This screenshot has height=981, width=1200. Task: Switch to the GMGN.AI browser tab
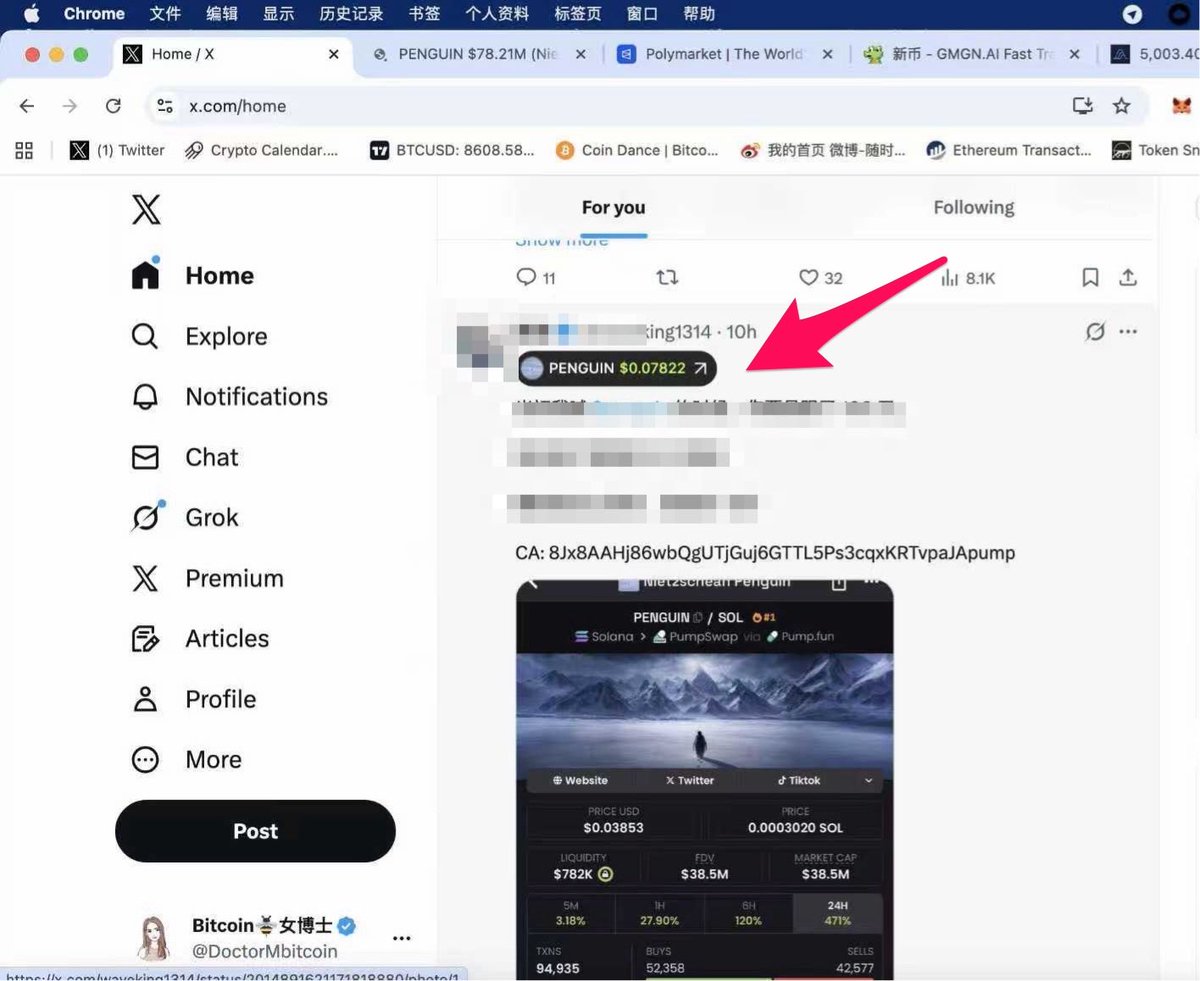(971, 54)
